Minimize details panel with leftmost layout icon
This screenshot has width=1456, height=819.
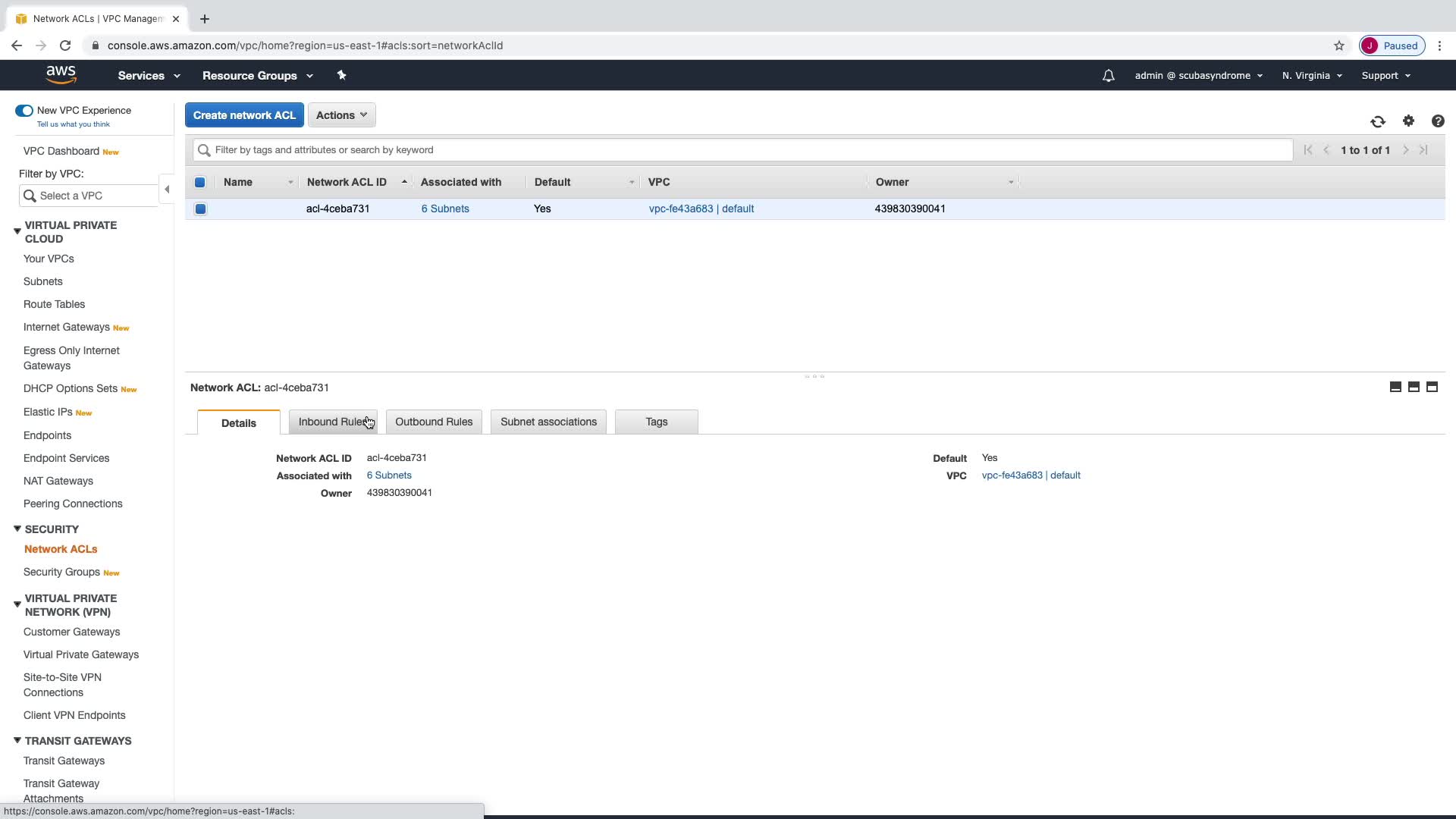click(1395, 387)
